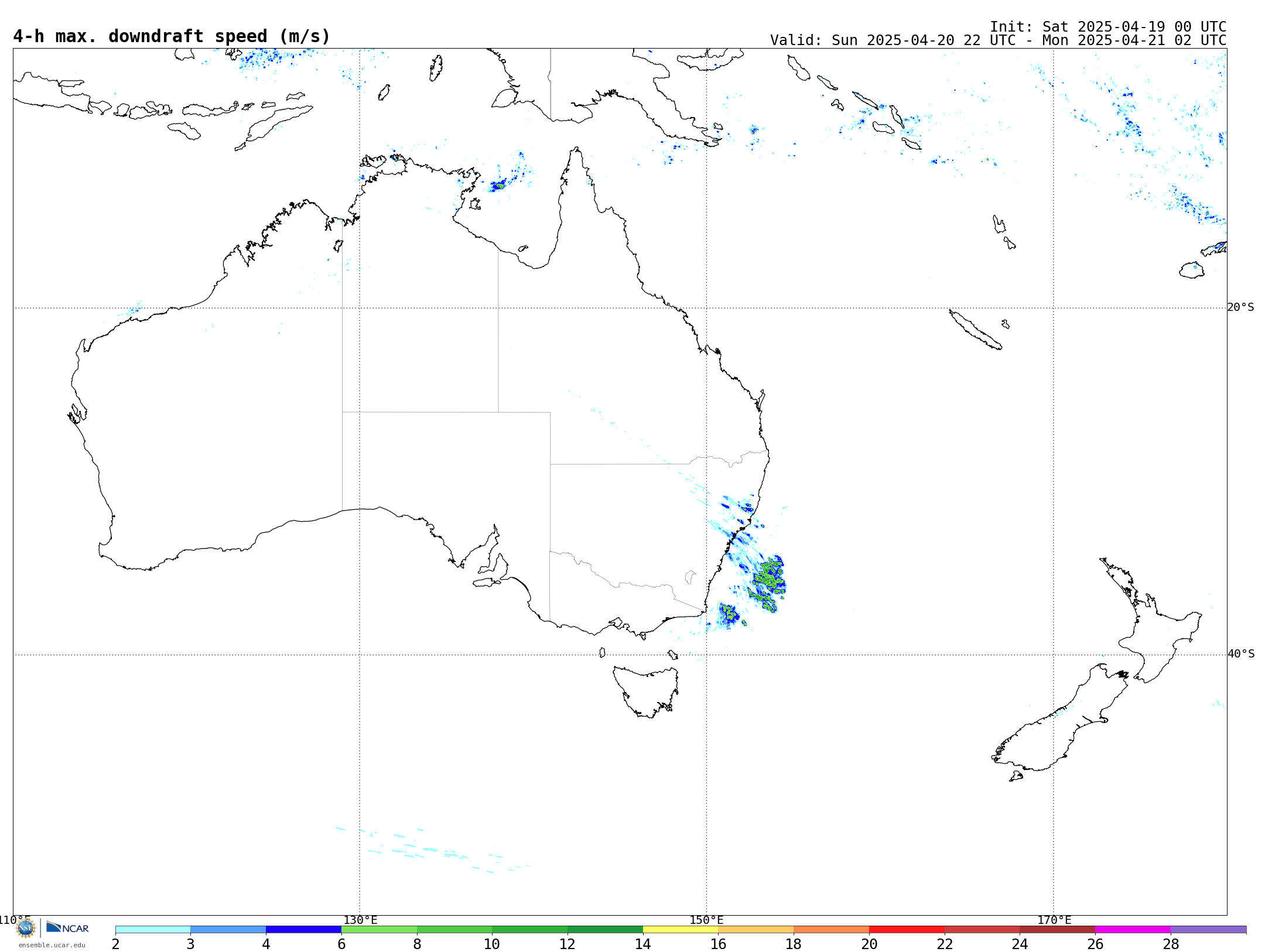Click the colorbar tick label 6

point(341,944)
